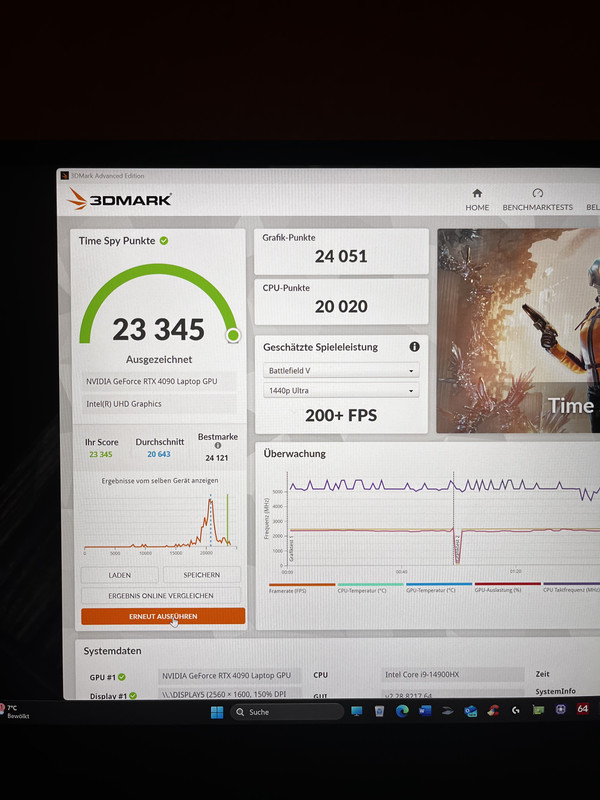Click the vertical marker in monitoring graph
The width and height of the screenshot is (600, 800).
(453, 518)
